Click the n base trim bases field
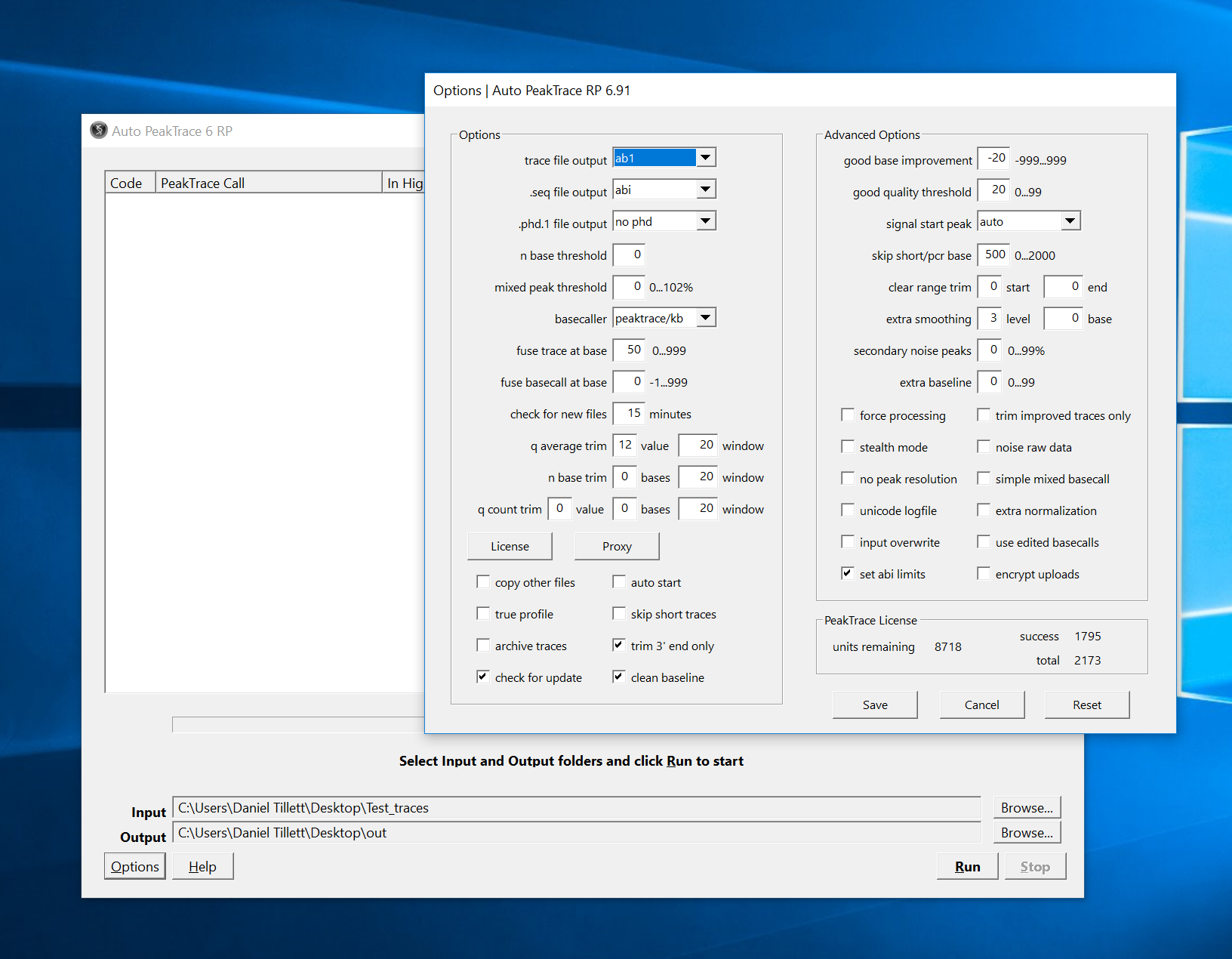The width and height of the screenshot is (1232, 959). pos(625,476)
